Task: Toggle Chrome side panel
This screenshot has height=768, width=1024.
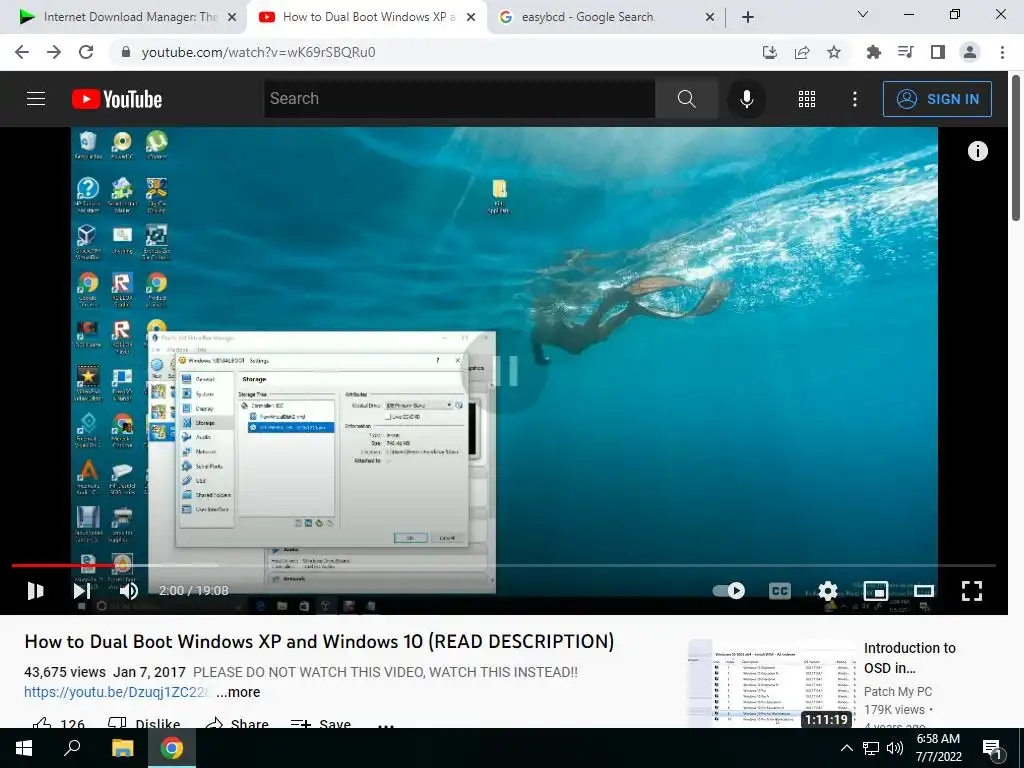Action: 938,52
